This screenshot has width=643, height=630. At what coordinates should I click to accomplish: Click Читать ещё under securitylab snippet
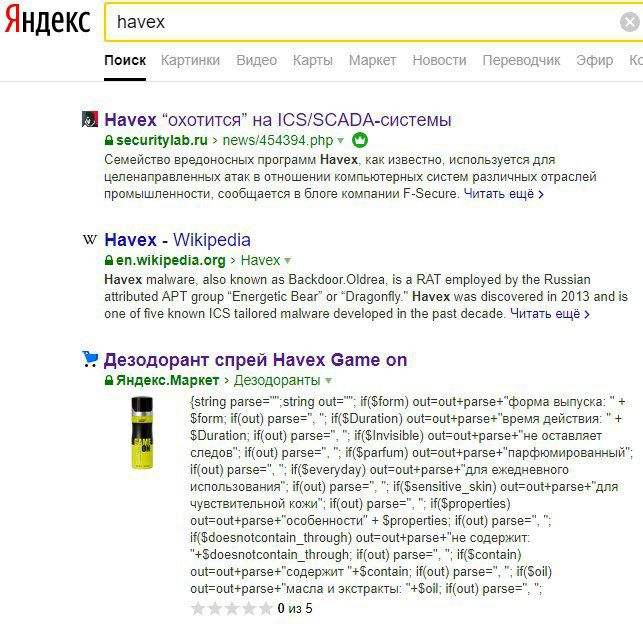click(x=504, y=194)
